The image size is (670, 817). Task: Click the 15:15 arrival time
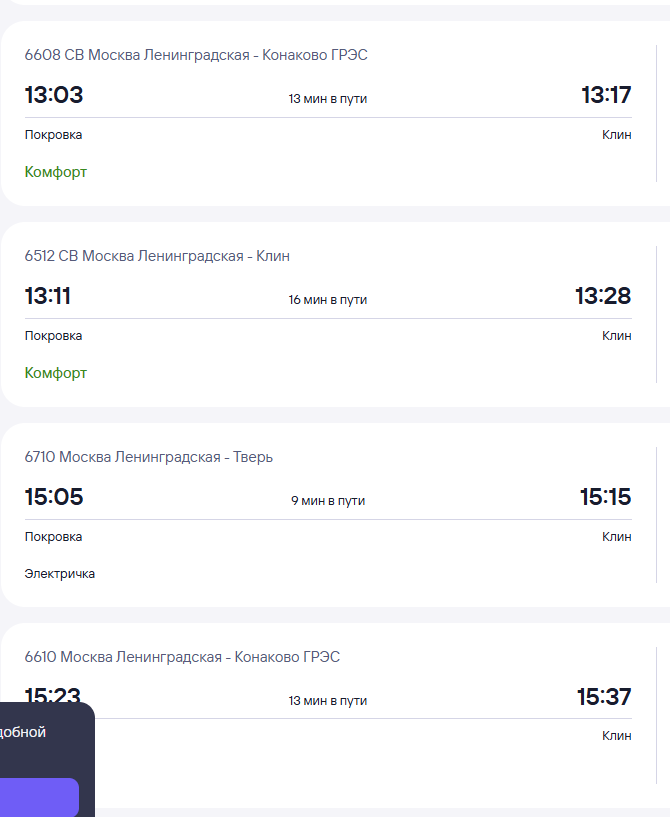tap(605, 497)
